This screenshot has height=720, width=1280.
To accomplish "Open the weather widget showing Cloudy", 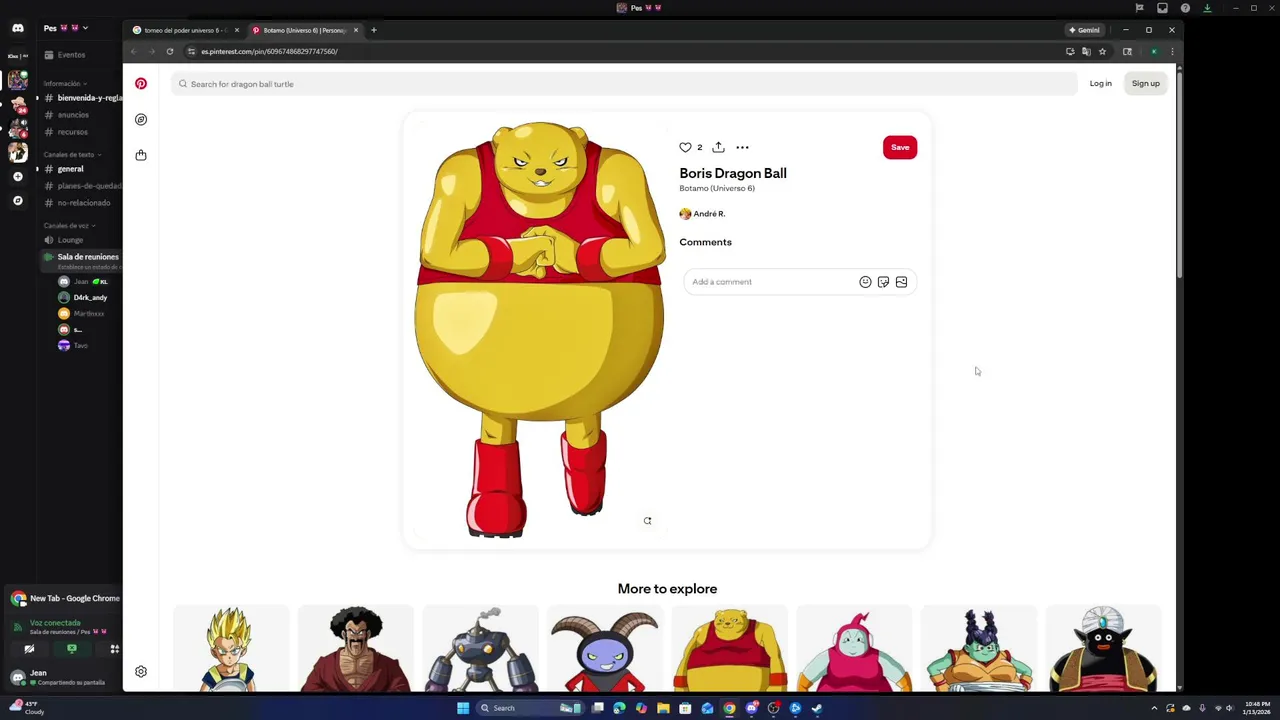I will [x=27, y=707].
